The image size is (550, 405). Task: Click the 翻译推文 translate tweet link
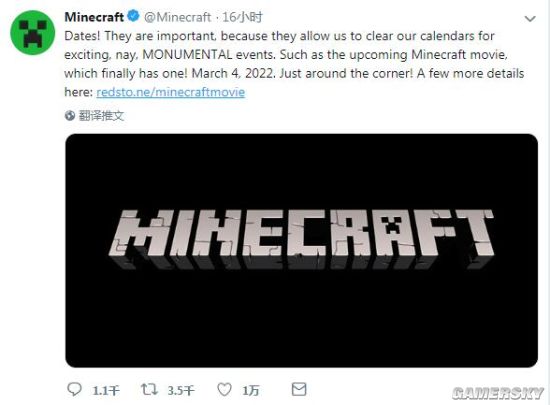101,115
